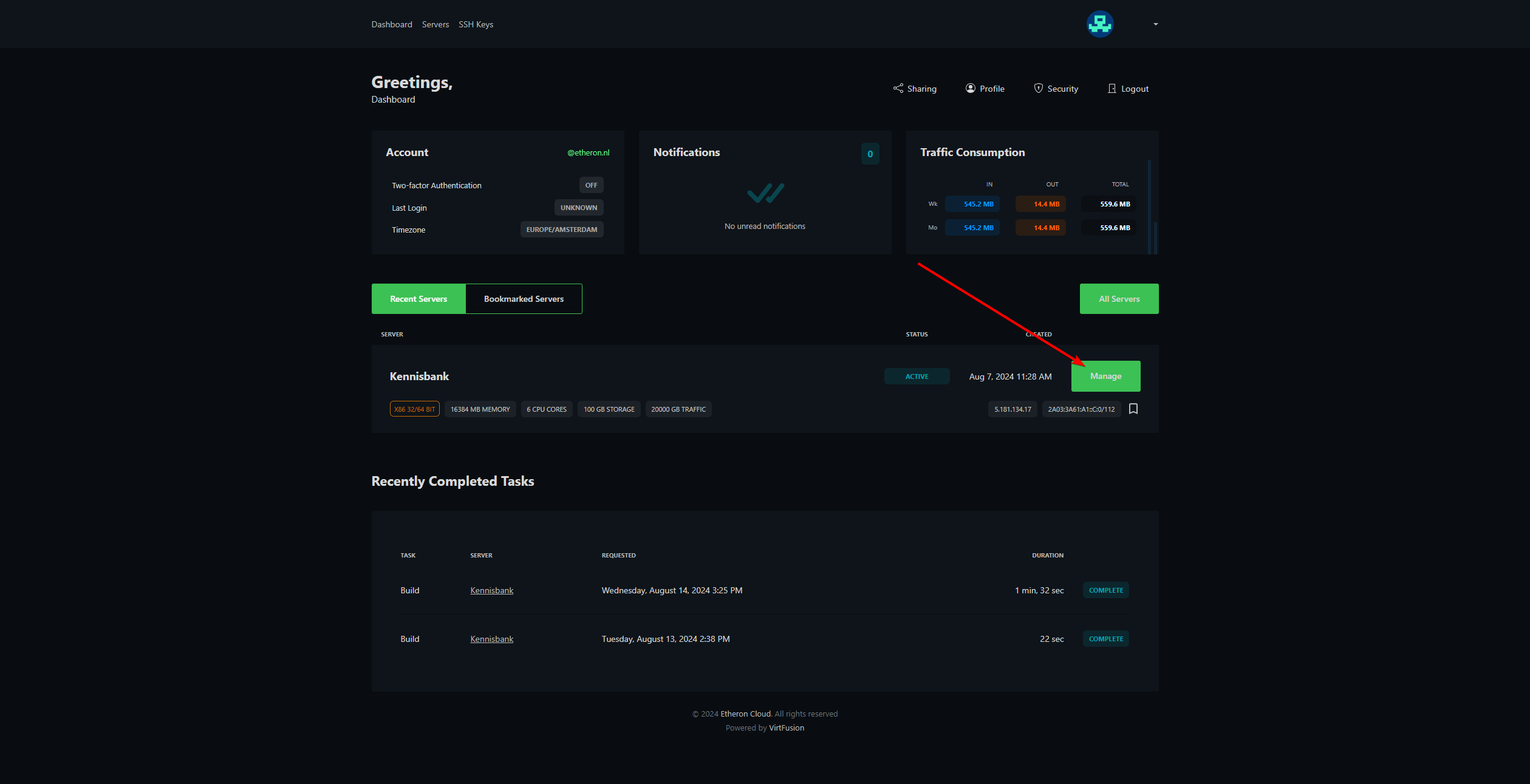
Task: Select the Recent Servers tab
Action: 418,299
